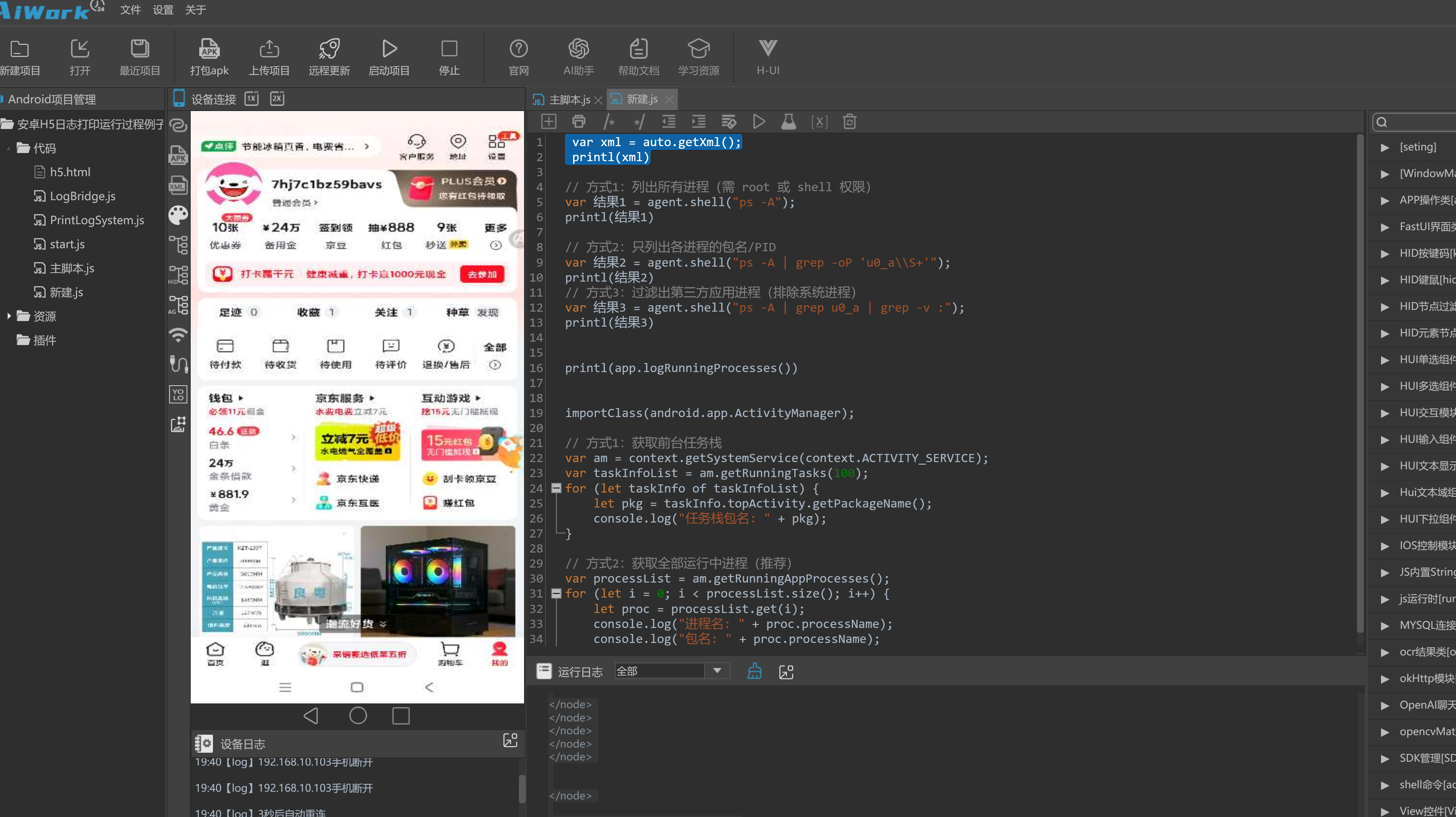Viewport: 1456px width, 817px height.
Task: Click the decrease indent icon
Action: pos(668,122)
